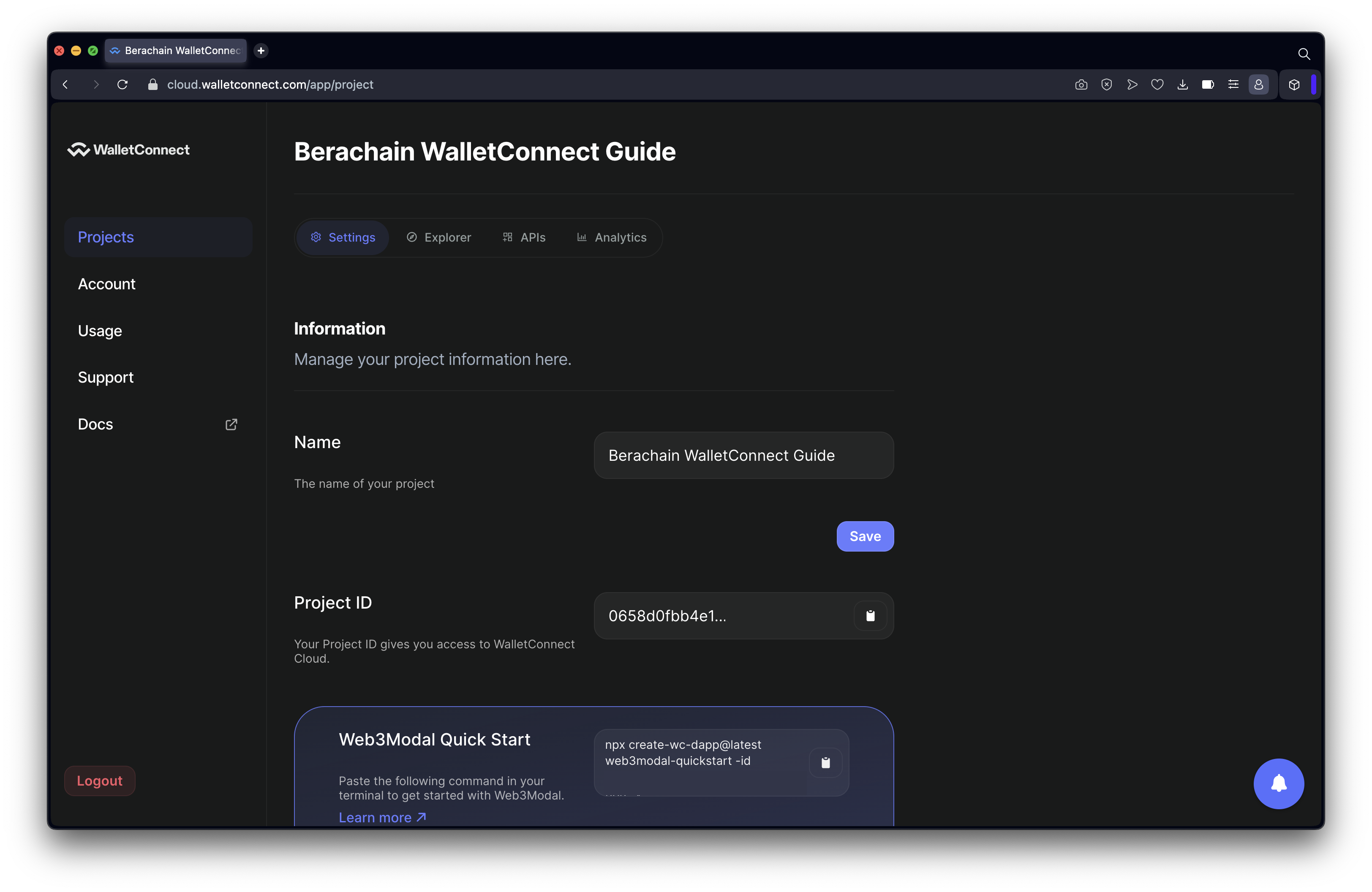Open the easy setup sliders icon
Screen dimensions: 1372x892
tap(1233, 85)
